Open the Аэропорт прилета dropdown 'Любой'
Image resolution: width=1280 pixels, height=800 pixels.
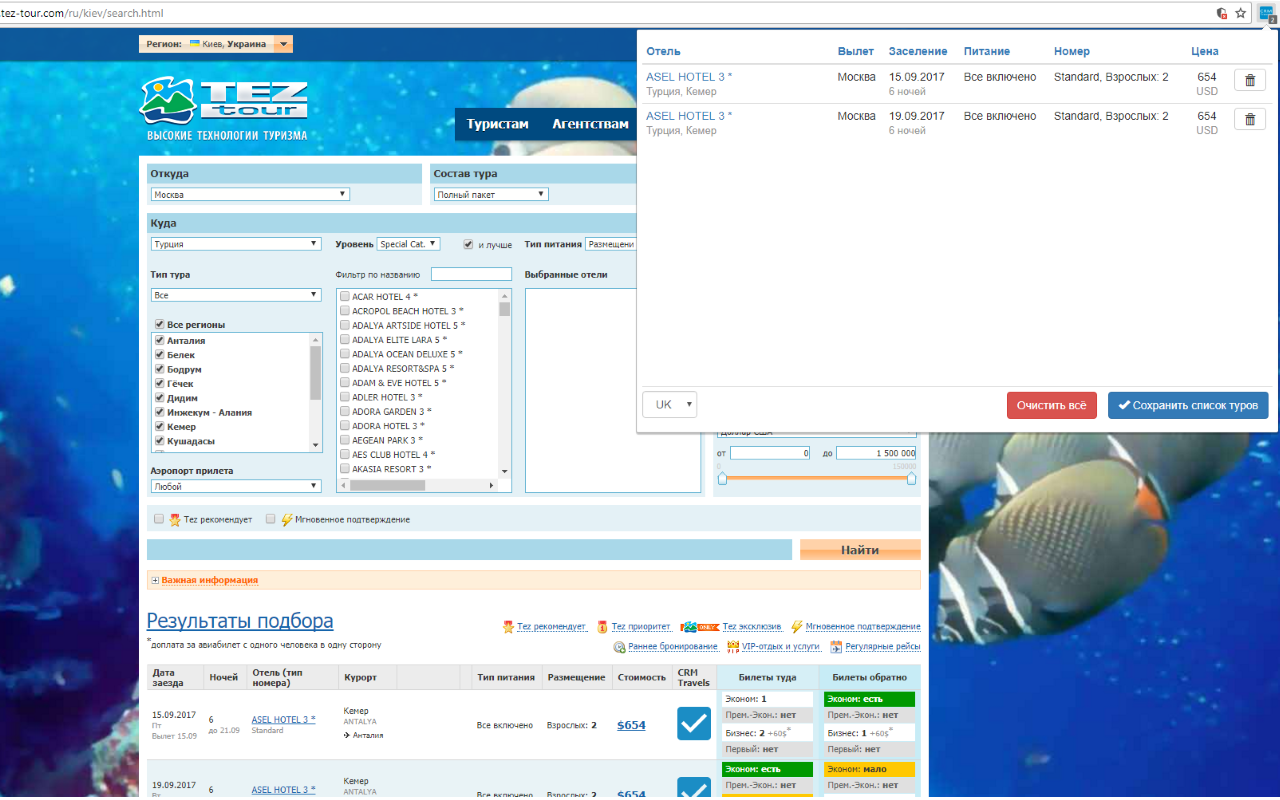236,486
